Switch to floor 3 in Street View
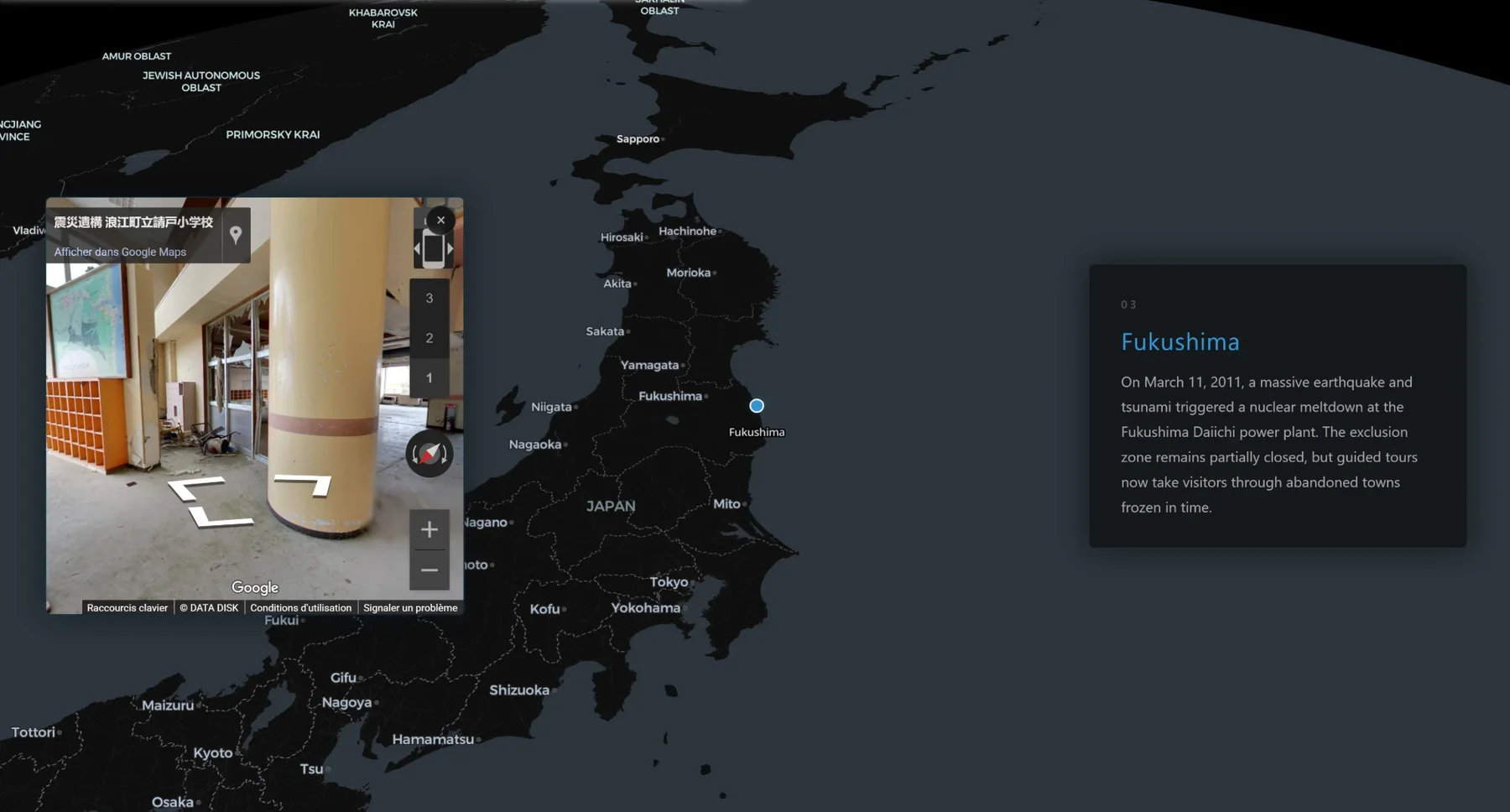Image resolution: width=1510 pixels, height=812 pixels. coord(430,299)
